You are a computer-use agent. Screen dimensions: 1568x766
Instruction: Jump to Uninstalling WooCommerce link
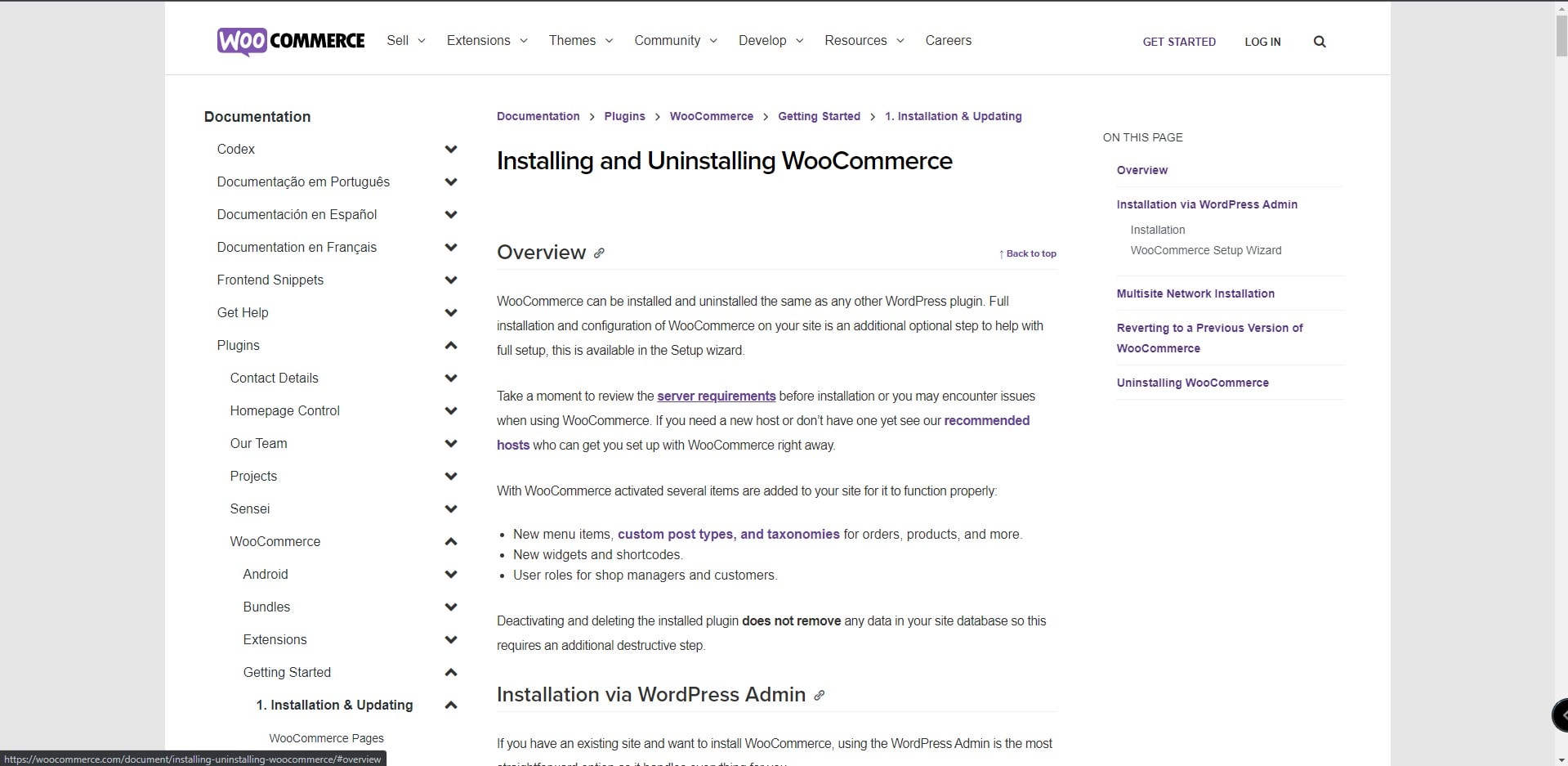coord(1193,383)
